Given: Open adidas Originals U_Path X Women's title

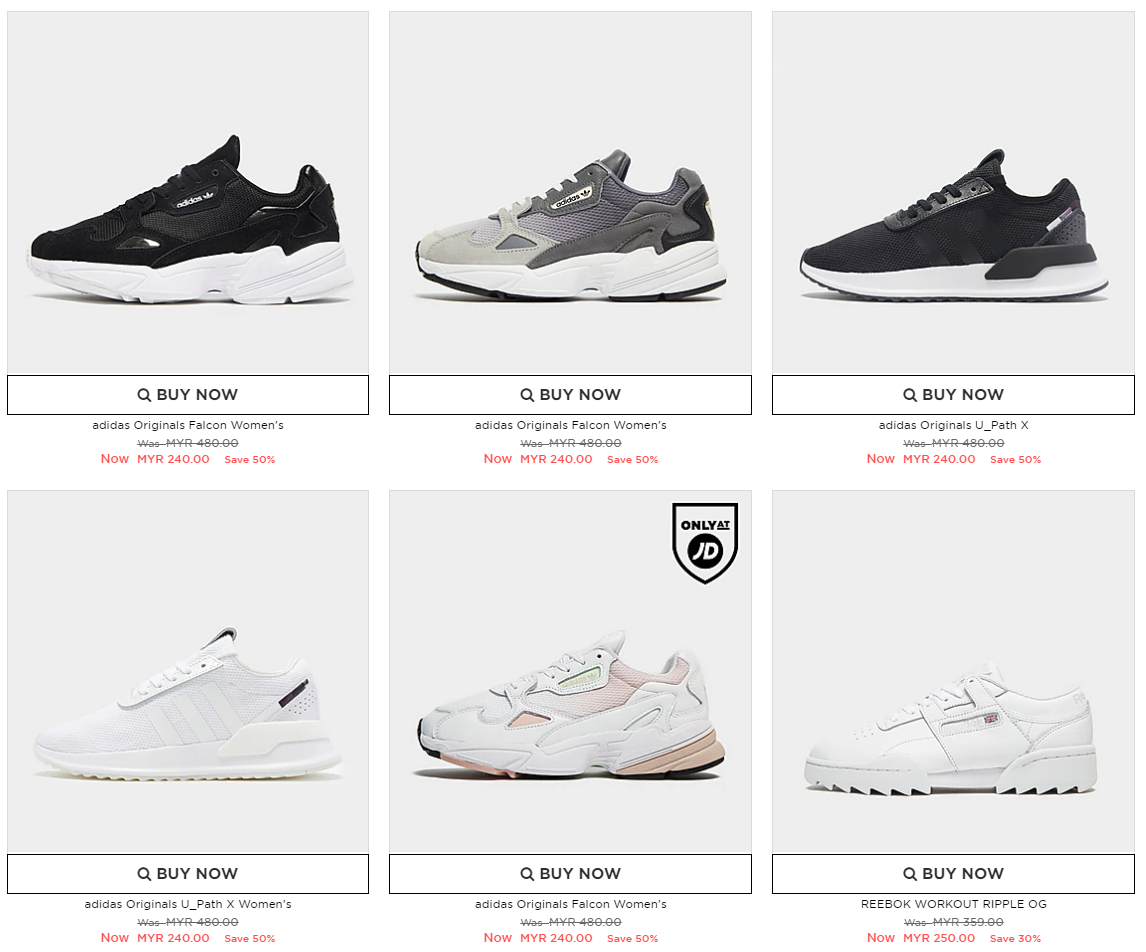Looking at the screenshot, I should 188,904.
